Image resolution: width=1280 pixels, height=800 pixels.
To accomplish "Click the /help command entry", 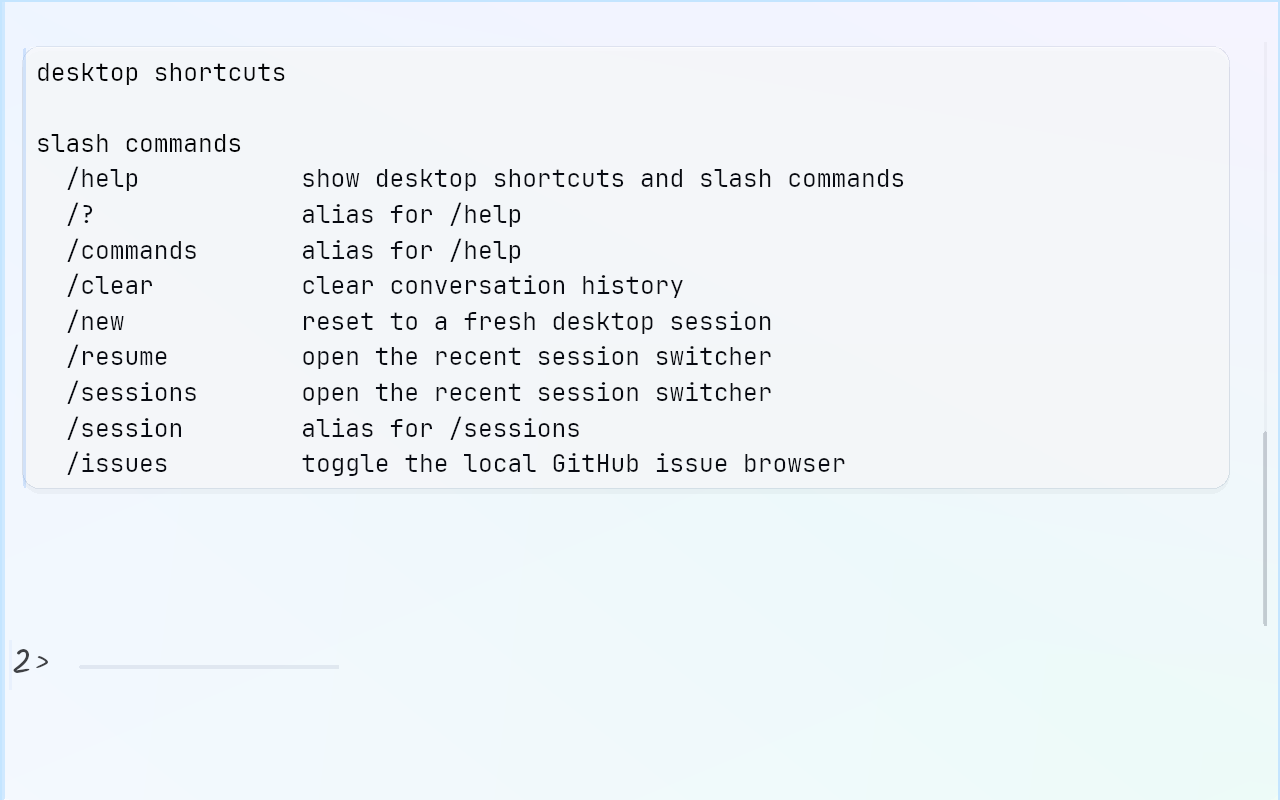I will tap(102, 179).
